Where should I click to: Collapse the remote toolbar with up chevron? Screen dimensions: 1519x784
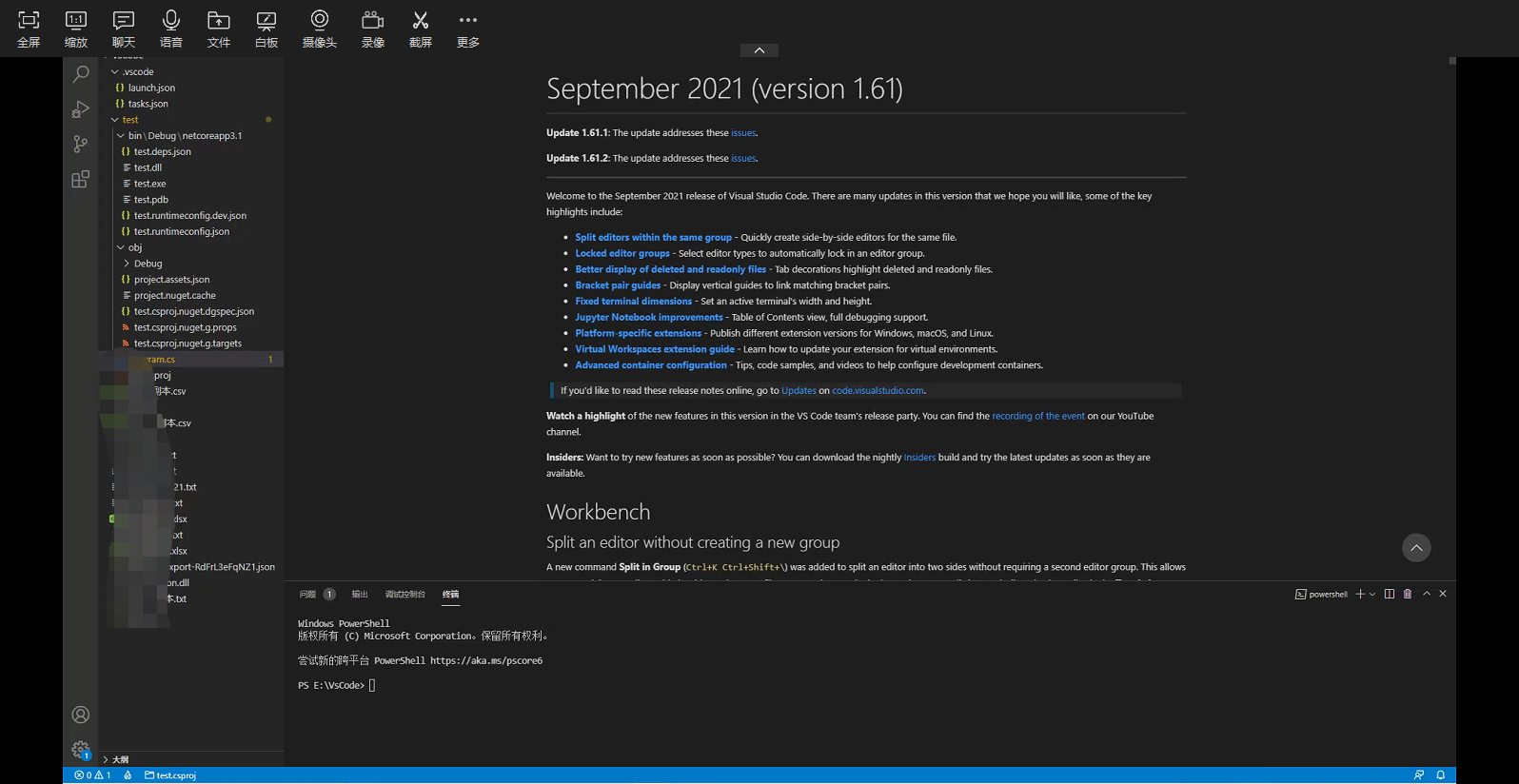[x=759, y=50]
